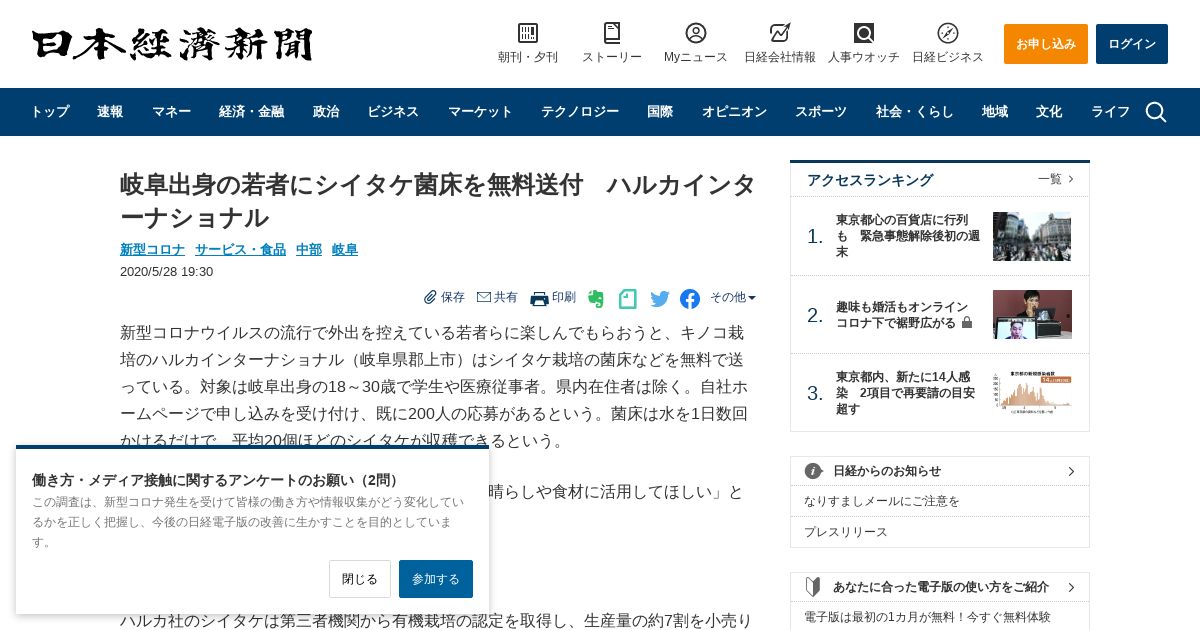This screenshot has height=630, width=1200.
Task: Open the 地域 navigation item
Action: [x=995, y=112]
